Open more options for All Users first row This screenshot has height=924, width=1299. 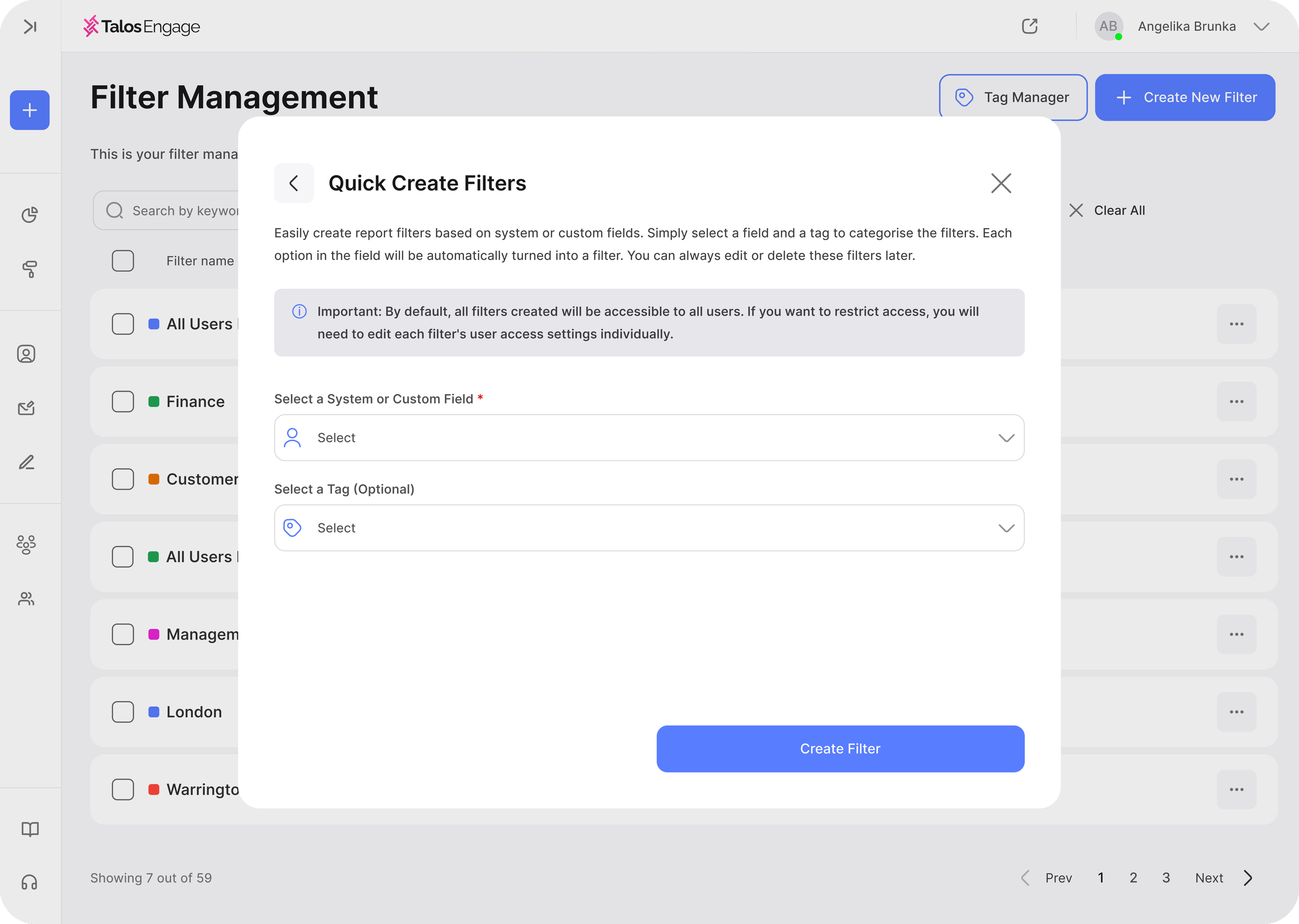point(1237,324)
